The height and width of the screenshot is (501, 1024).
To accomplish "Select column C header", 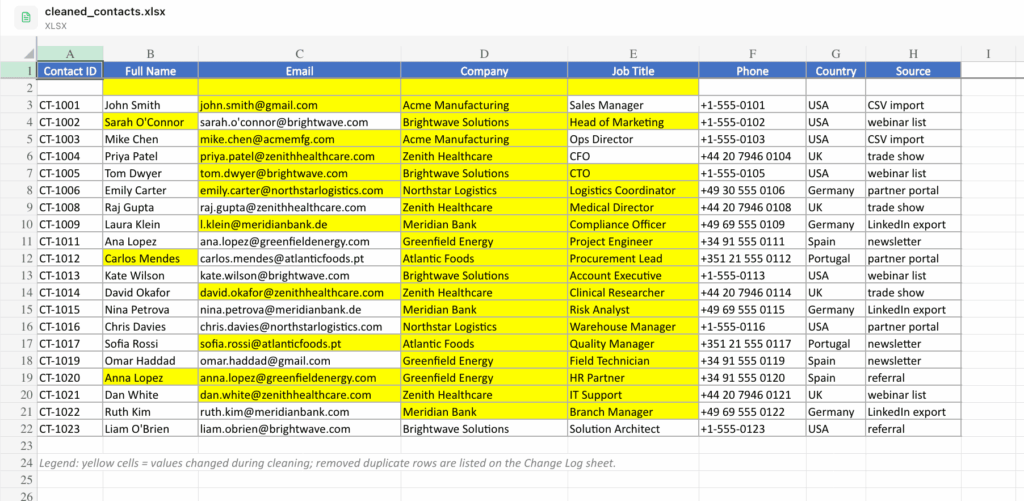I will point(300,54).
